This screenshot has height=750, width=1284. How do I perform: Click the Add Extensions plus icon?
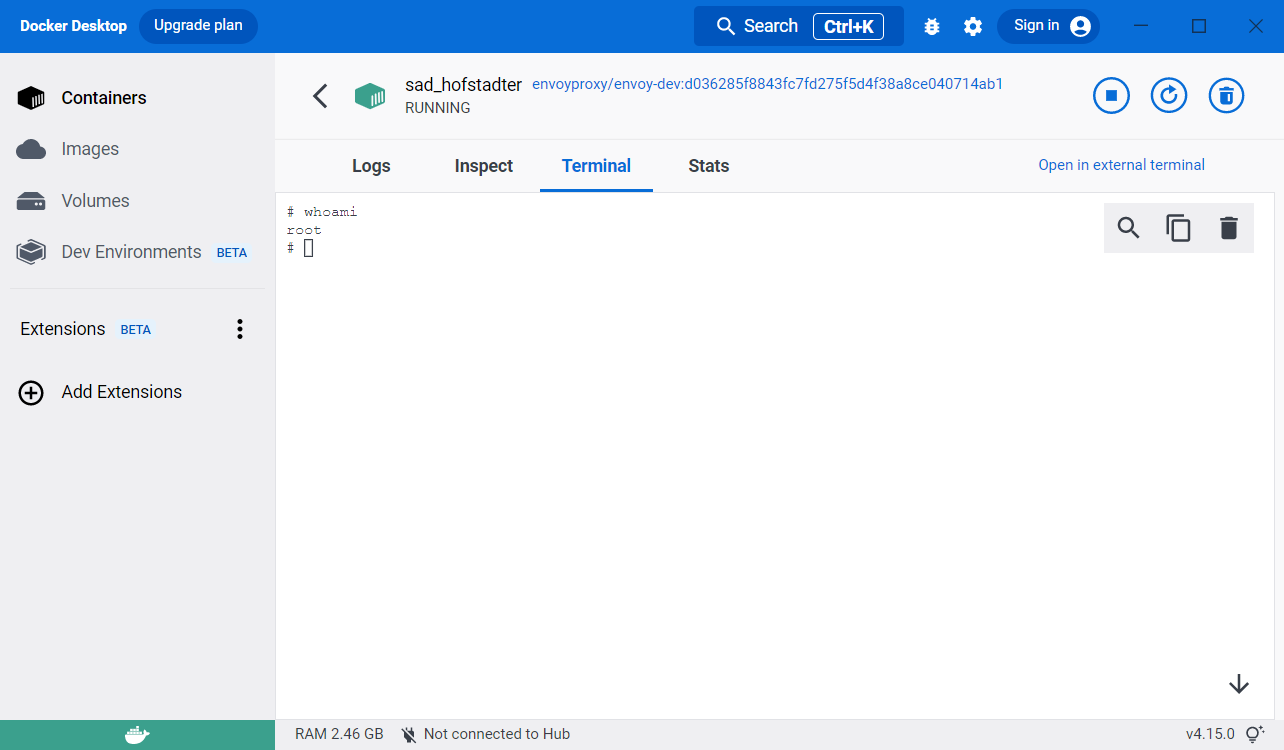click(x=31, y=393)
